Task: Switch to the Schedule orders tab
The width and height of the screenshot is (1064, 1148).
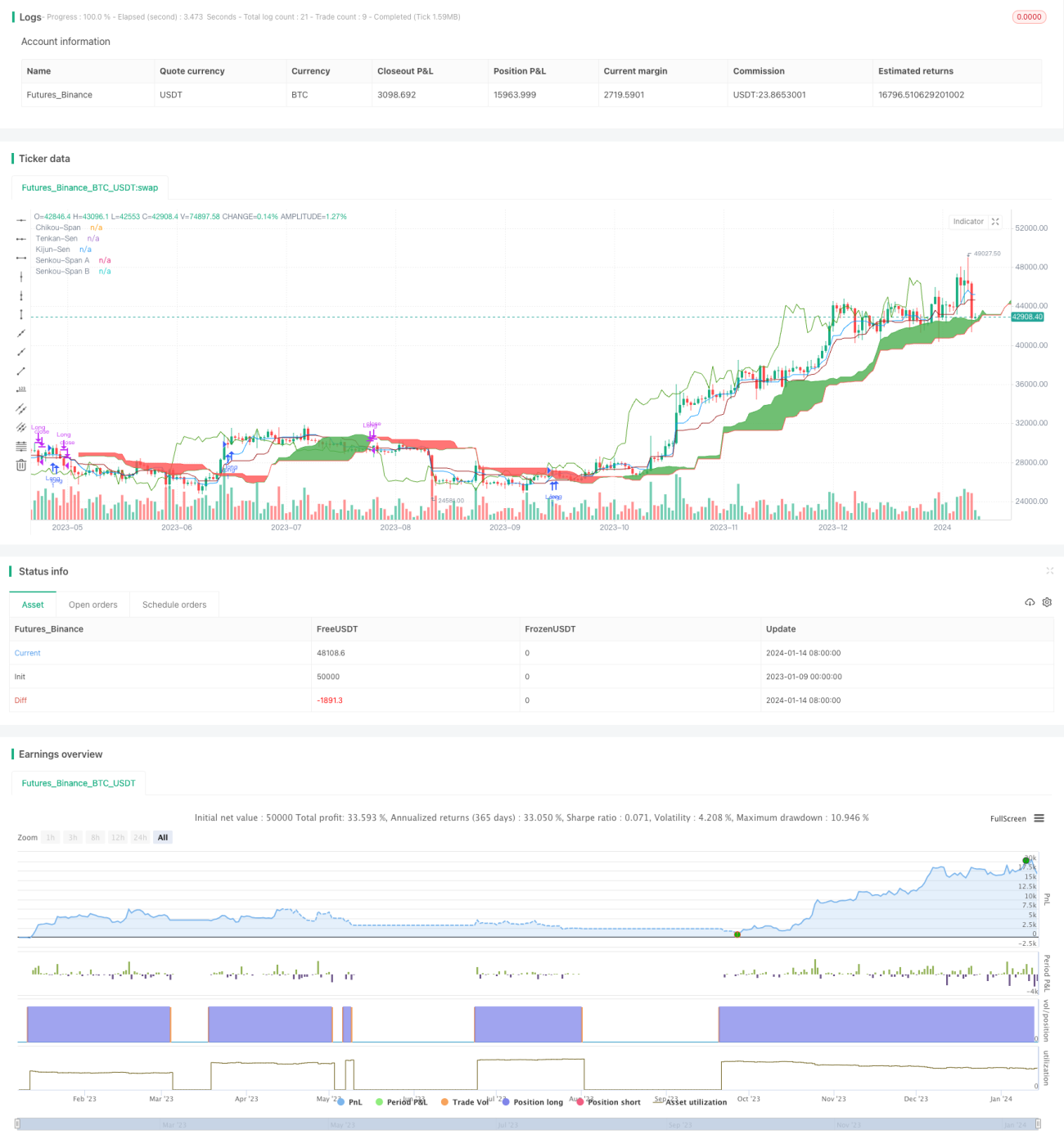Action: coord(174,605)
